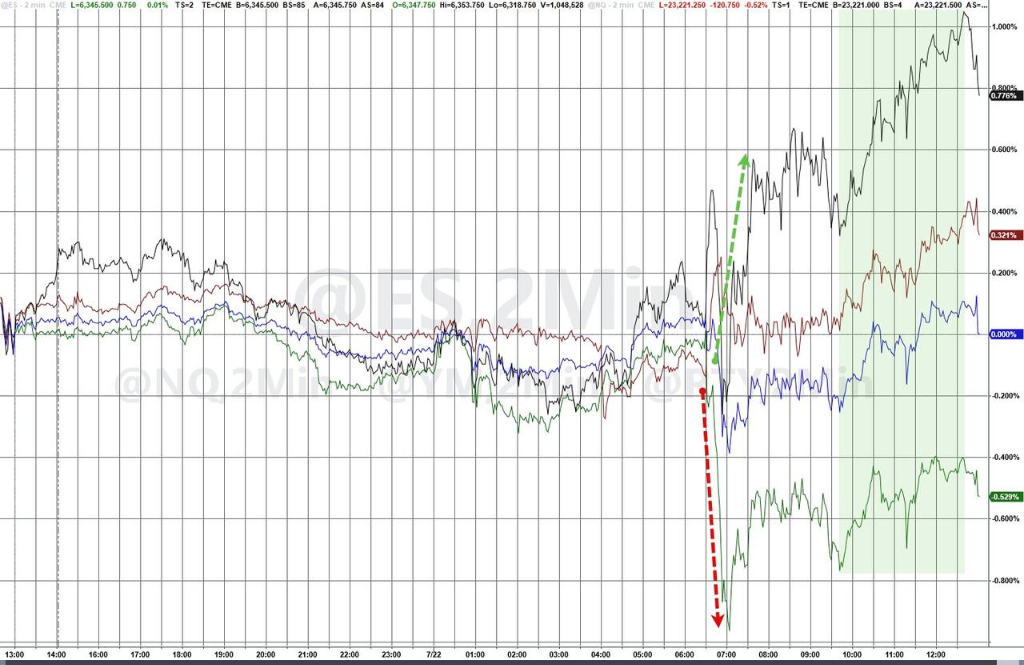Viewport: 1024px width, 665px height.
Task: Click the 14:00 label on time axis
Action: (x=58, y=655)
